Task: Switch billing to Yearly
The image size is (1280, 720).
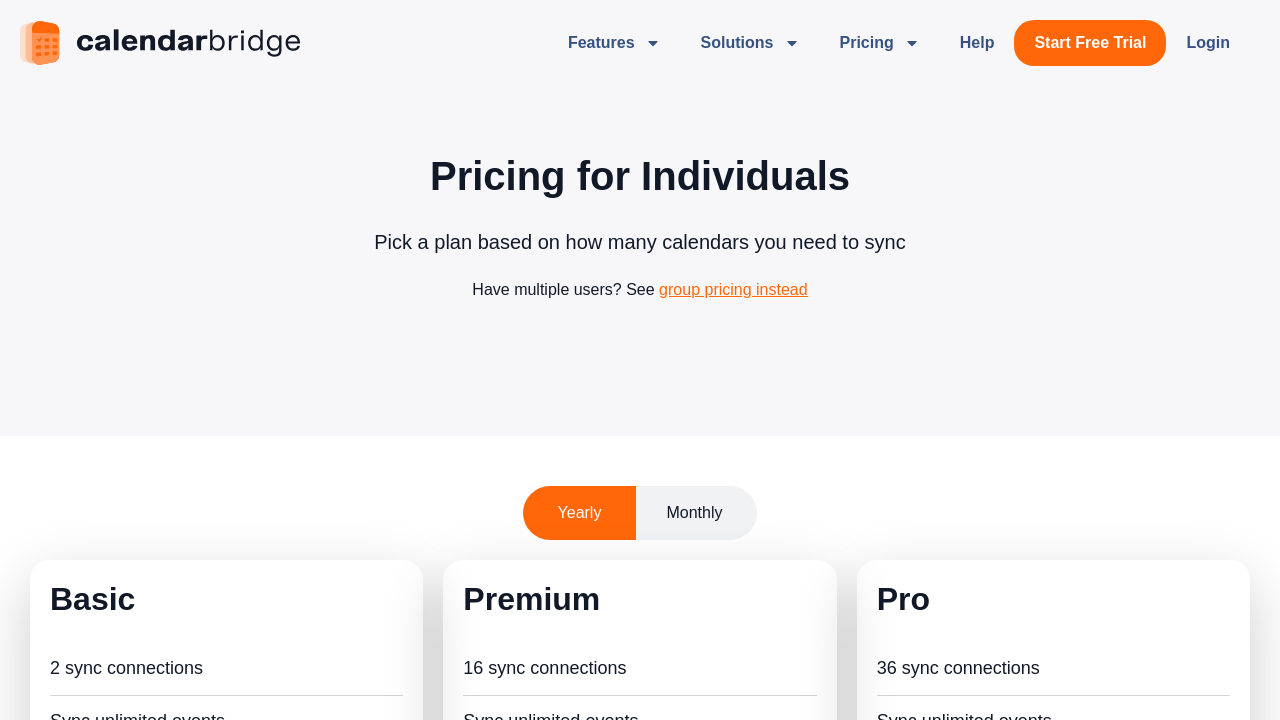Action: click(579, 513)
